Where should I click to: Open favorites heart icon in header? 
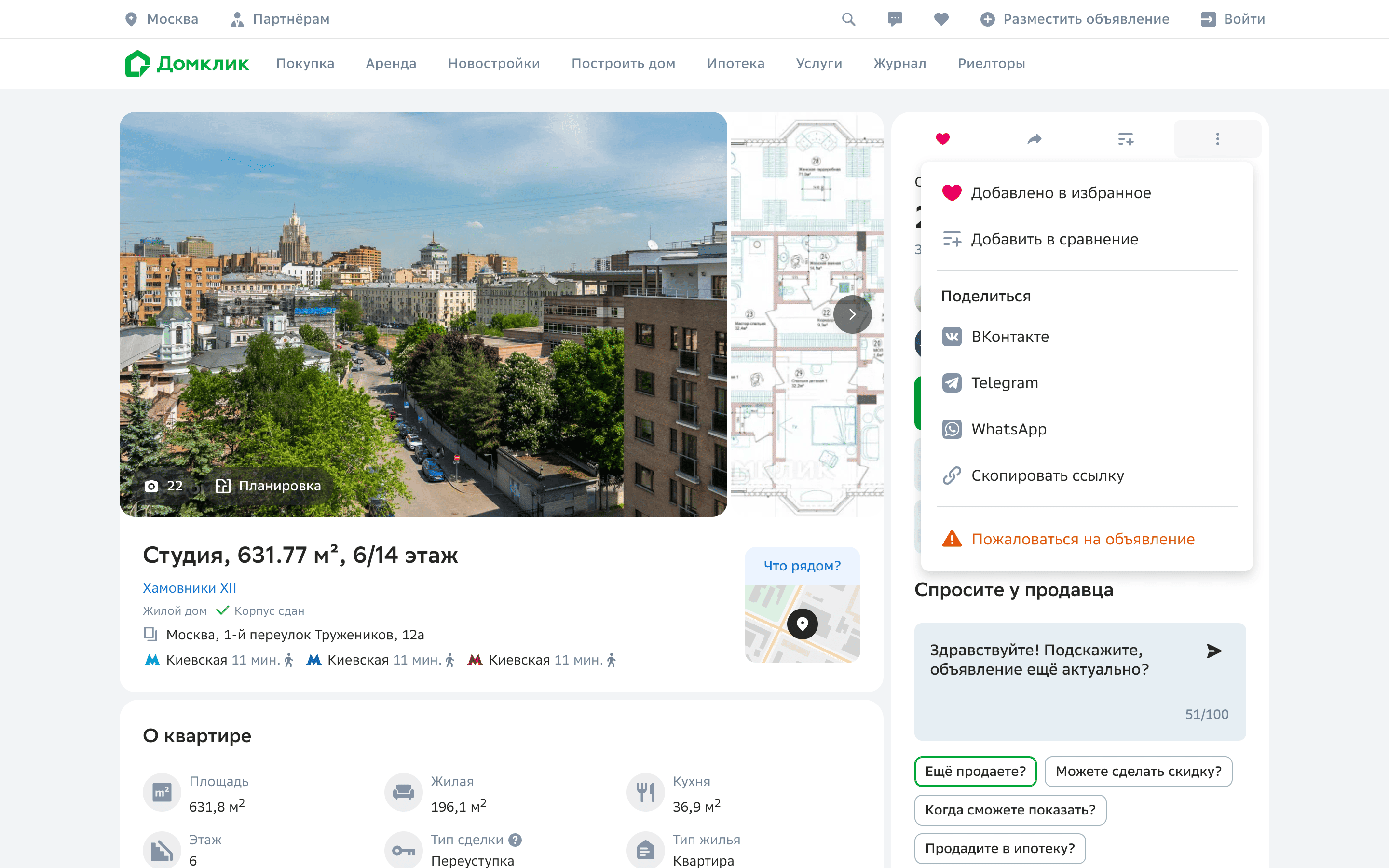pos(941,19)
